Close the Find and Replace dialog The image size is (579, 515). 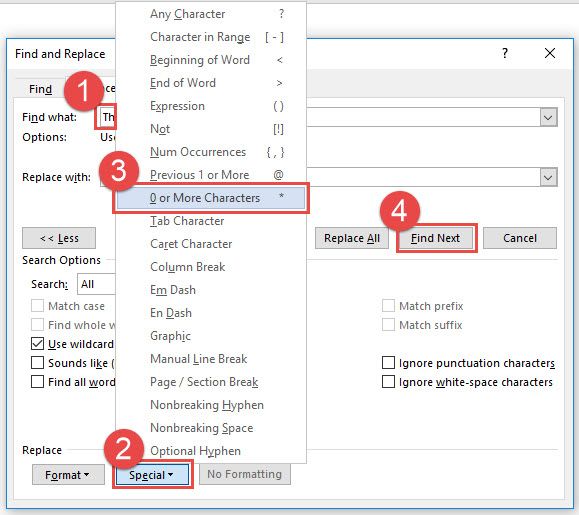coord(550,53)
